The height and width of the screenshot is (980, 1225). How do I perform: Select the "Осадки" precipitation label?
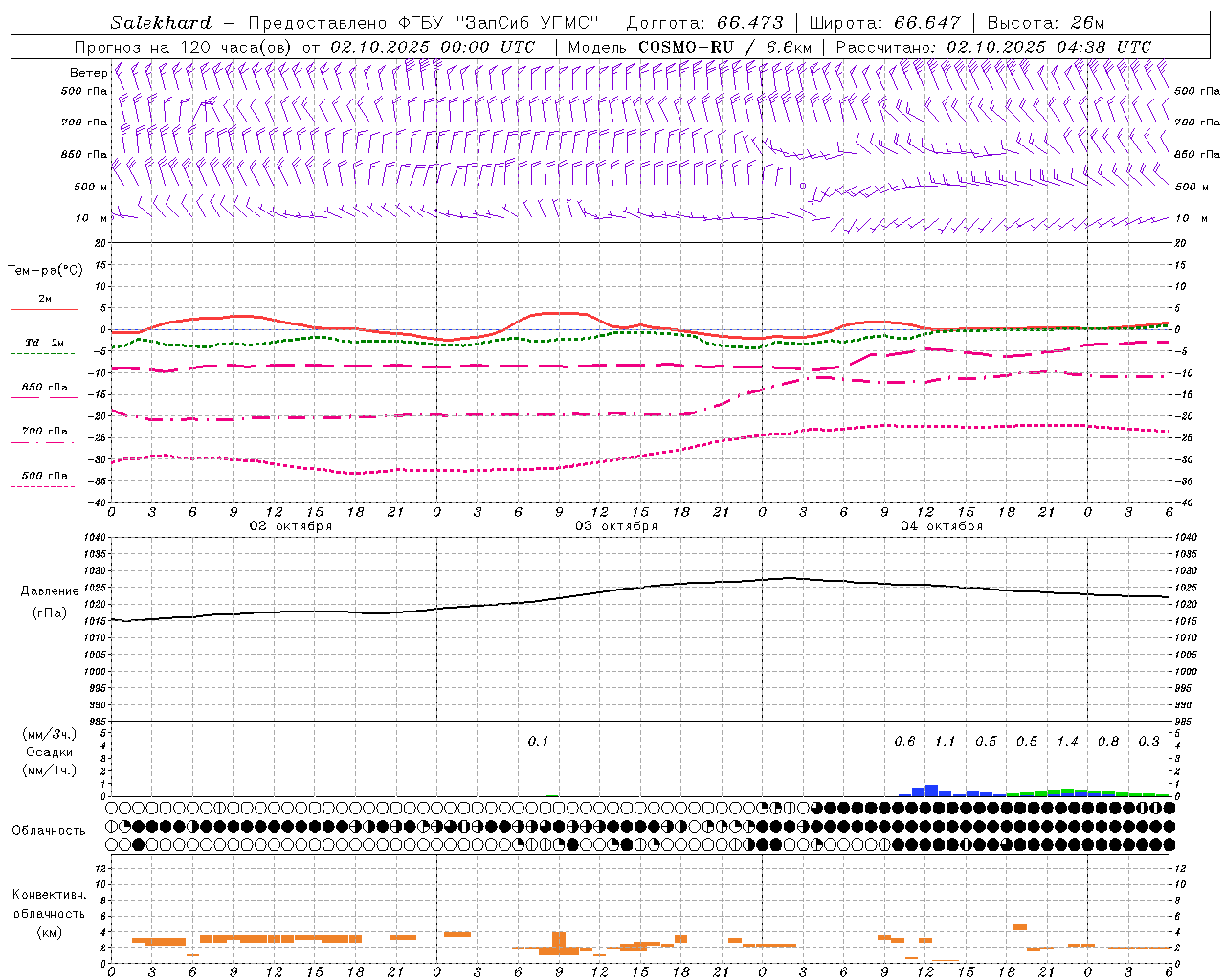coord(50,752)
